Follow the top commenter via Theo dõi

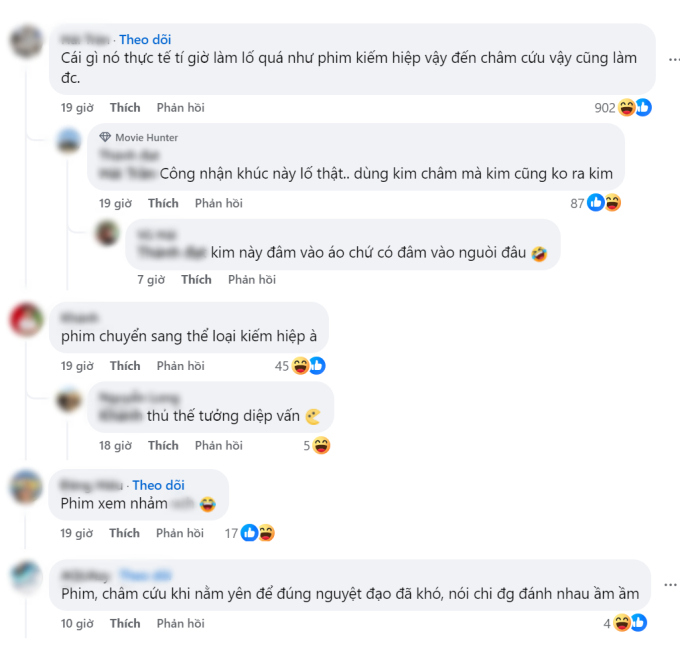tap(145, 39)
